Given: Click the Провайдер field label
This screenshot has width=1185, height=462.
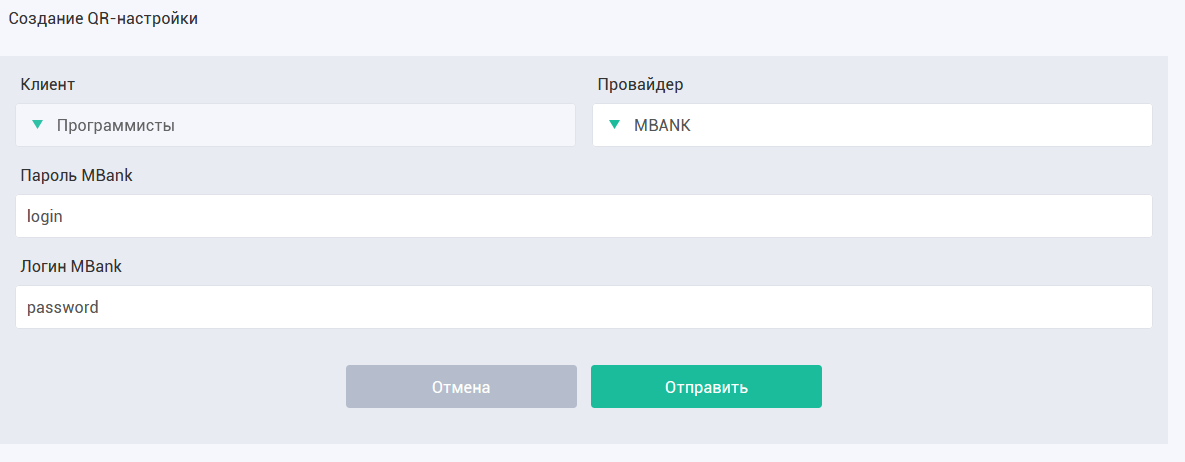Looking at the screenshot, I should [640, 85].
